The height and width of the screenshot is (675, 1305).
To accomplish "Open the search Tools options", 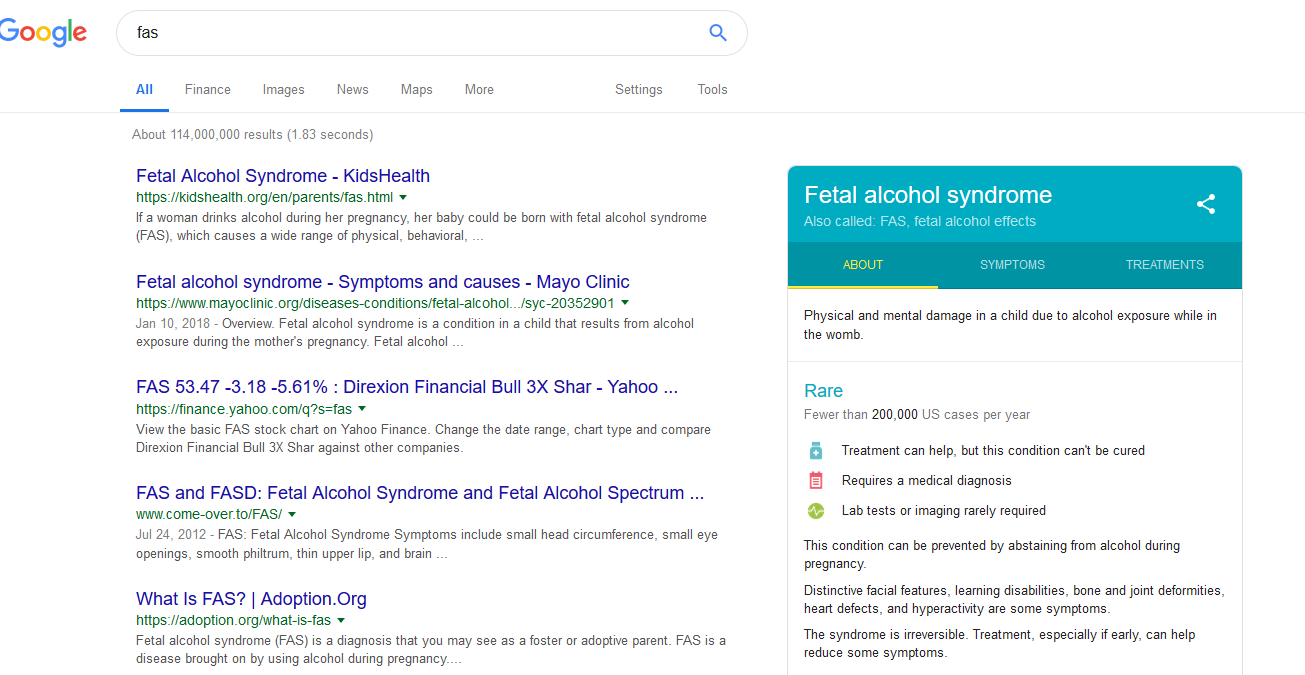I will pyautogui.click(x=712, y=89).
